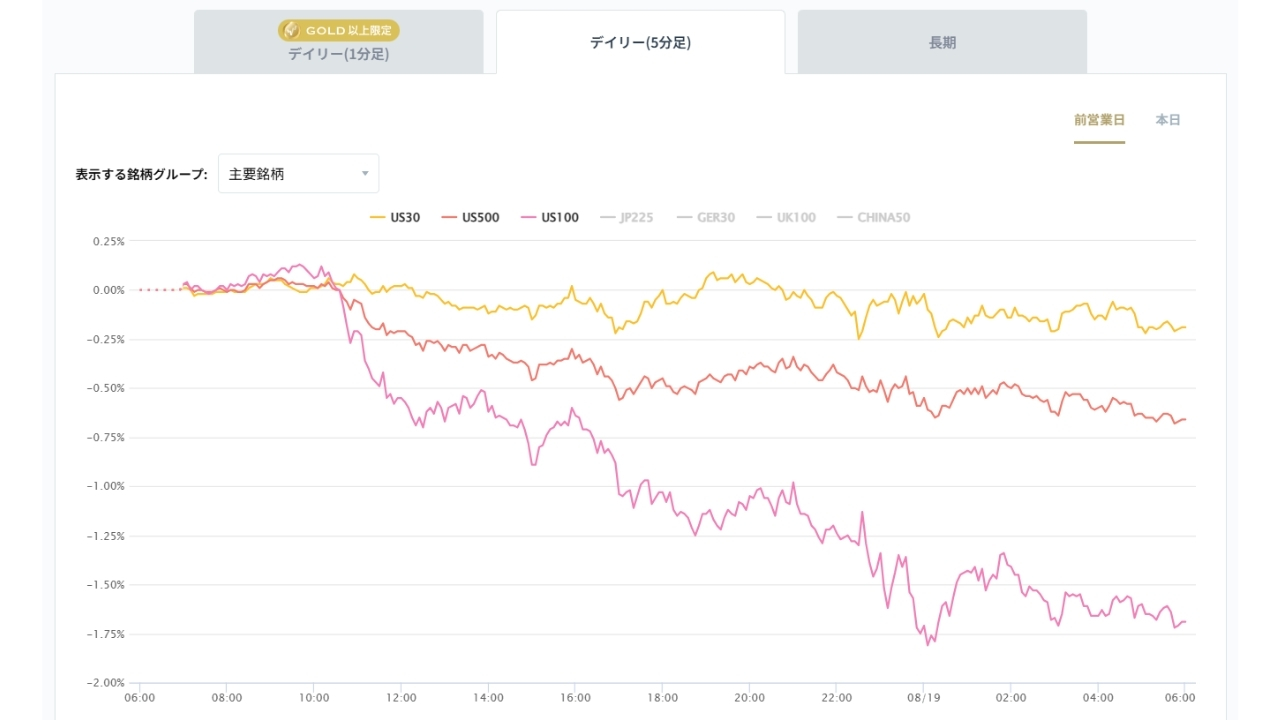Screen dimensions: 1280x720
Task: Click the 10:00 time axis label
Action: 314,697
